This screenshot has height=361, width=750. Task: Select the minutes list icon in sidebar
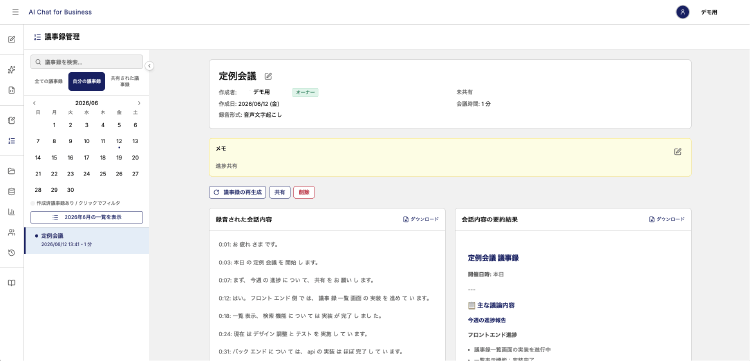[x=11, y=141]
